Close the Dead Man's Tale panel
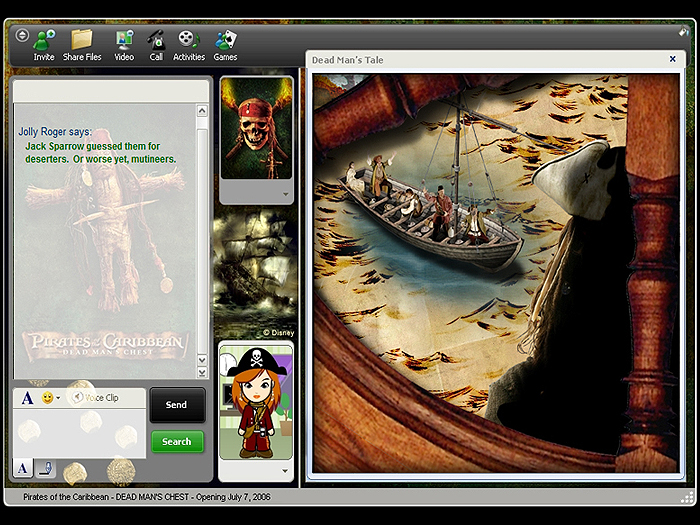Image resolution: width=700 pixels, height=525 pixels. (672, 59)
